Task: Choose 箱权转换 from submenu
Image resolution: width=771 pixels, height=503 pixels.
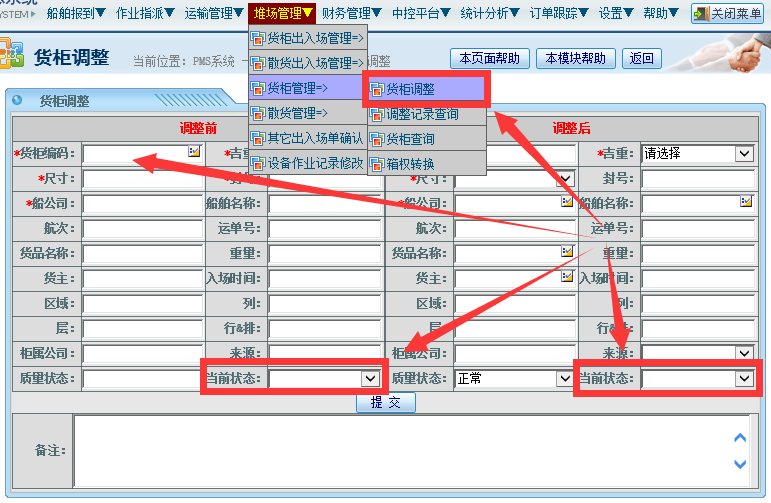Action: [x=410, y=163]
